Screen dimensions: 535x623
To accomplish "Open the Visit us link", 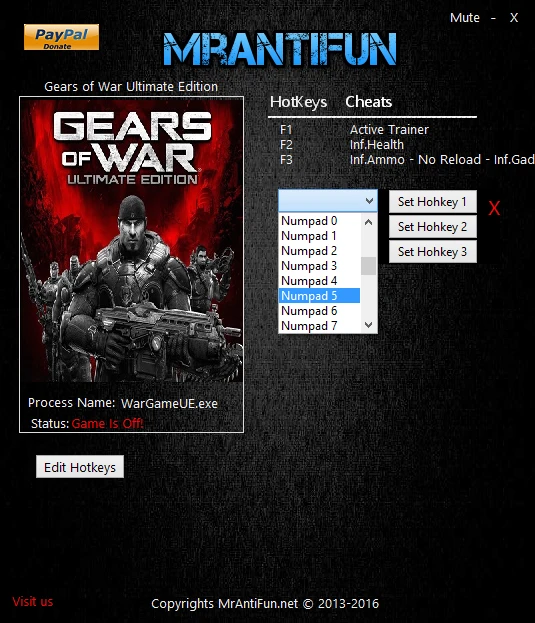I will (x=33, y=602).
